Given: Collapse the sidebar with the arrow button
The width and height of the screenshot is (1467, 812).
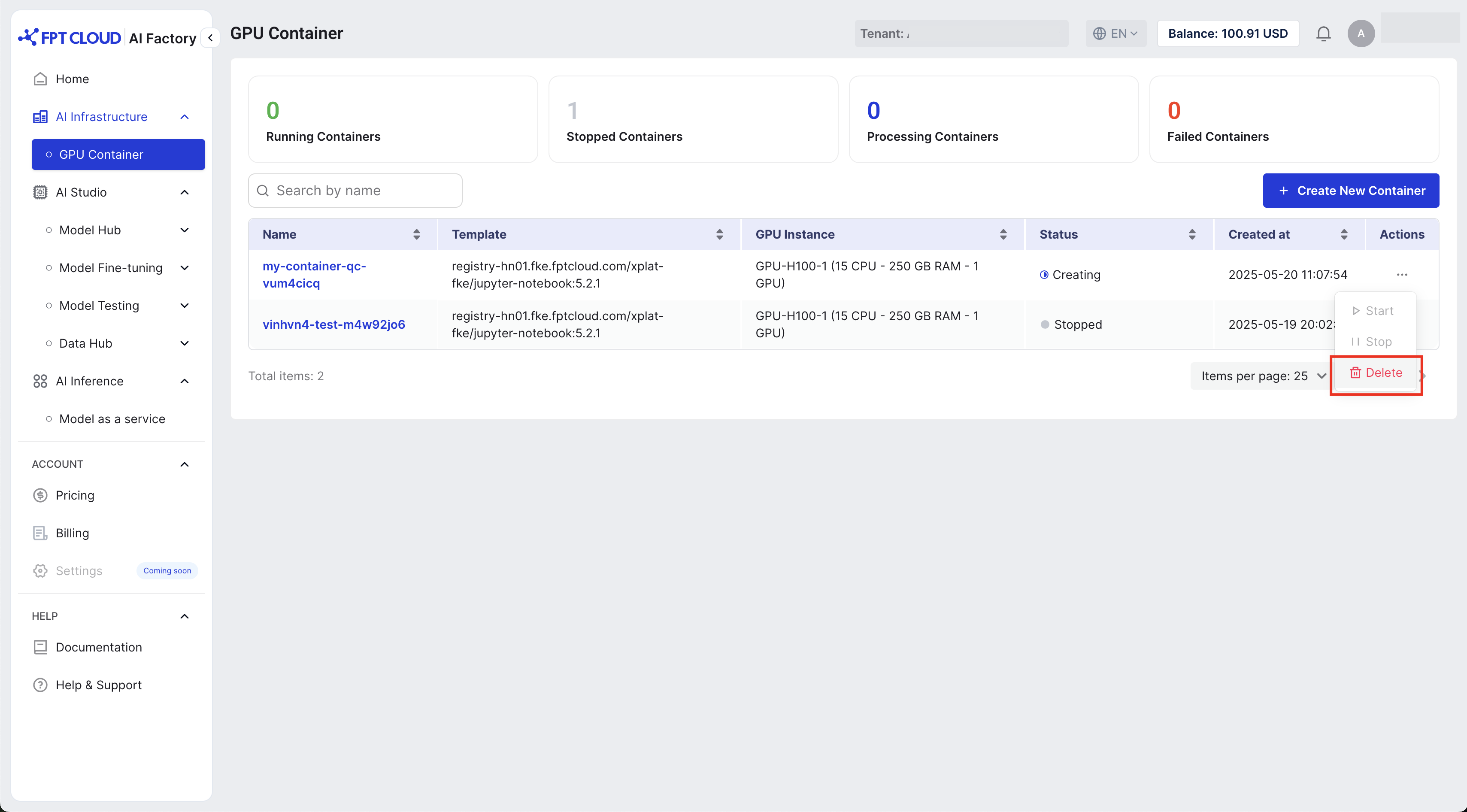Looking at the screenshot, I should pyautogui.click(x=210, y=38).
